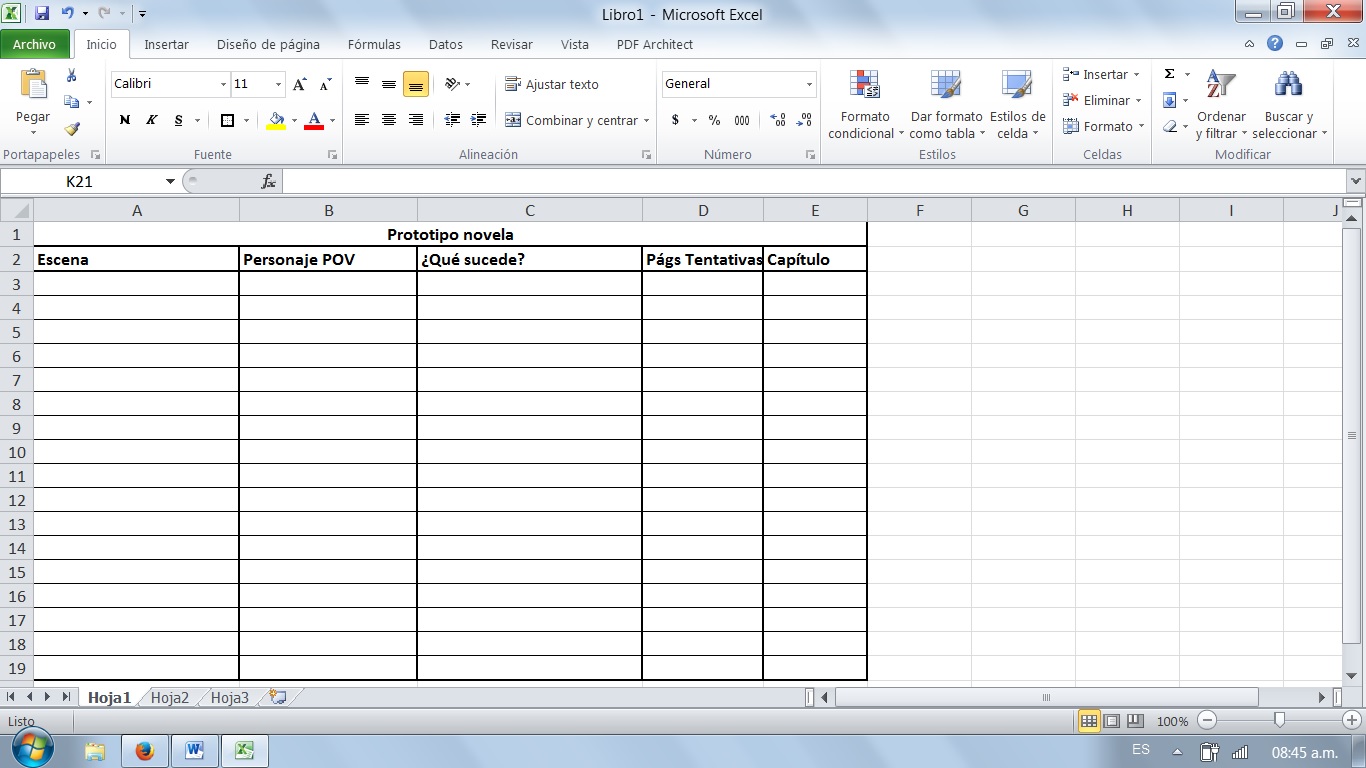This screenshot has height=768, width=1366.
Task: Click the Copy icon in Portapapeles
Action: pos(71,102)
